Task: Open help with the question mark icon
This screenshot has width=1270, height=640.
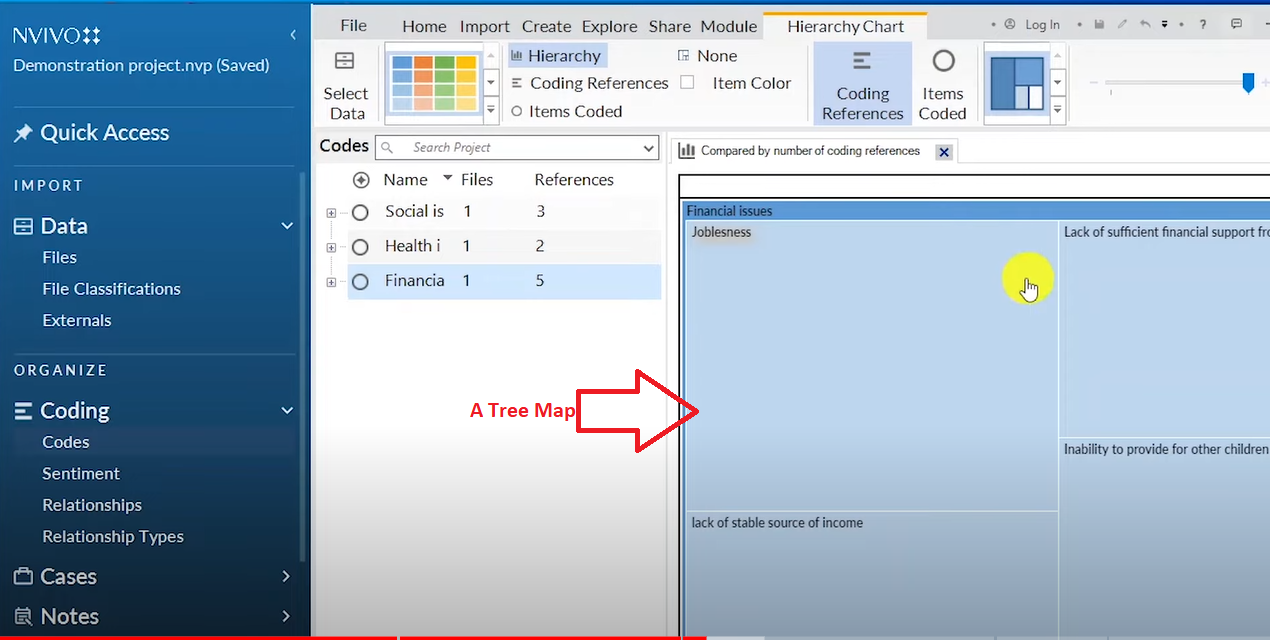Action: click(x=1203, y=24)
